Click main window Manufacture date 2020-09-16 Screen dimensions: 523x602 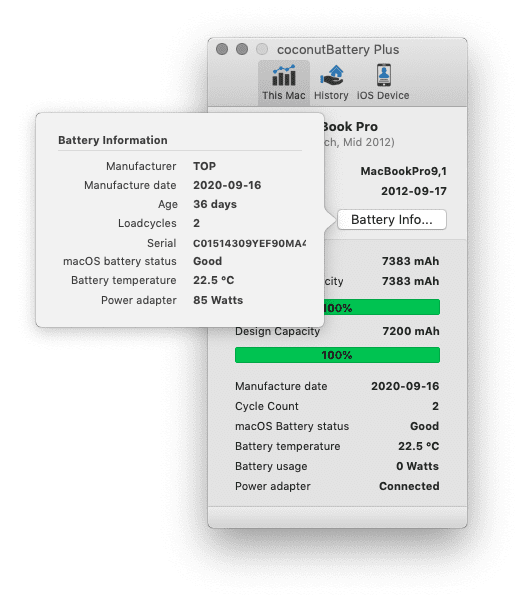405,386
